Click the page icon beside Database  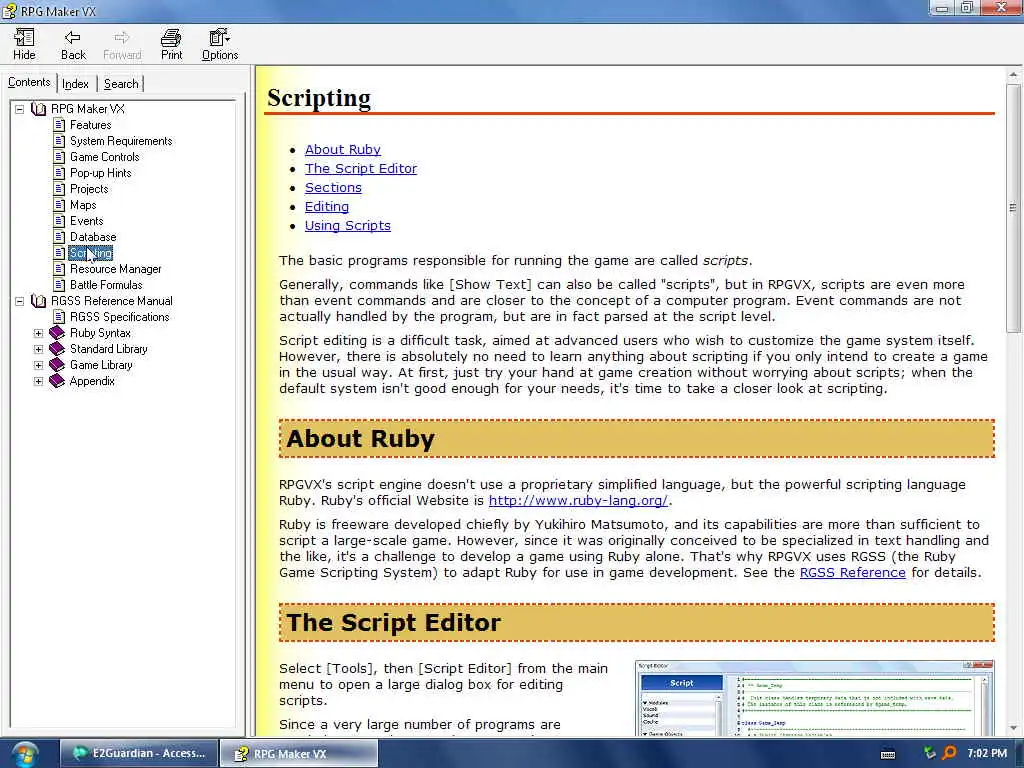(x=59, y=237)
